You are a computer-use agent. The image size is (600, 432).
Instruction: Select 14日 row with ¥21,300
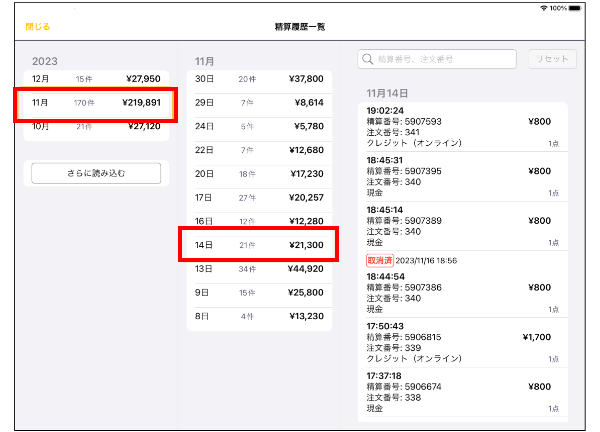[x=259, y=245]
